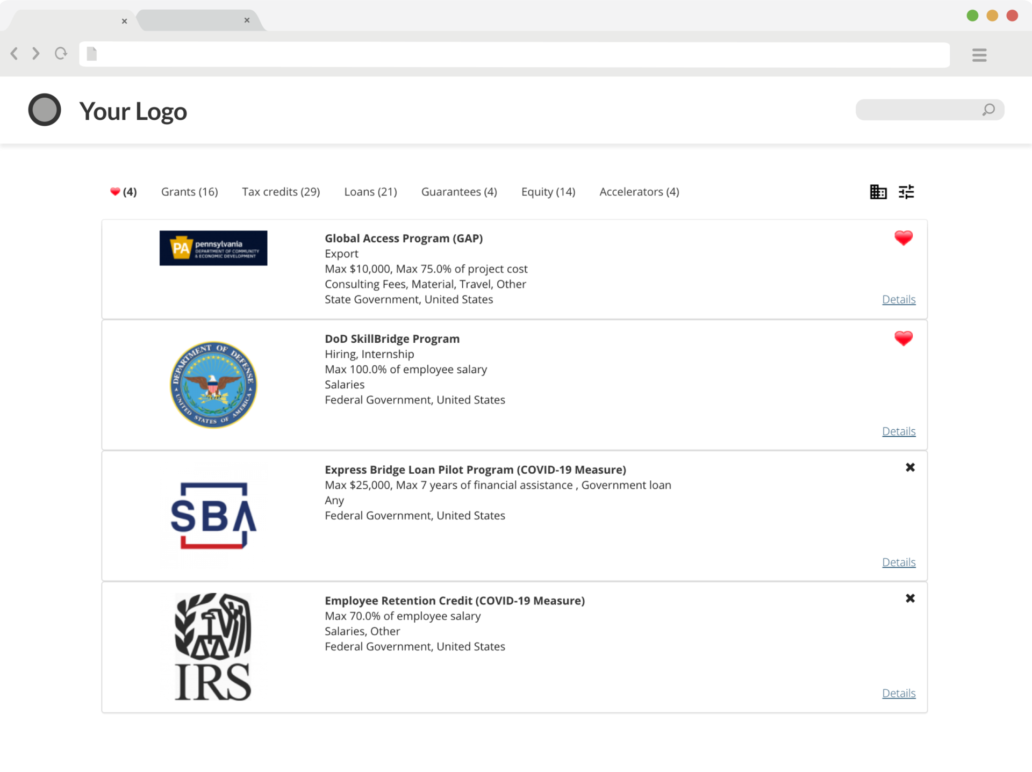
Task: Open the browser hamburger menu
Action: (979, 55)
